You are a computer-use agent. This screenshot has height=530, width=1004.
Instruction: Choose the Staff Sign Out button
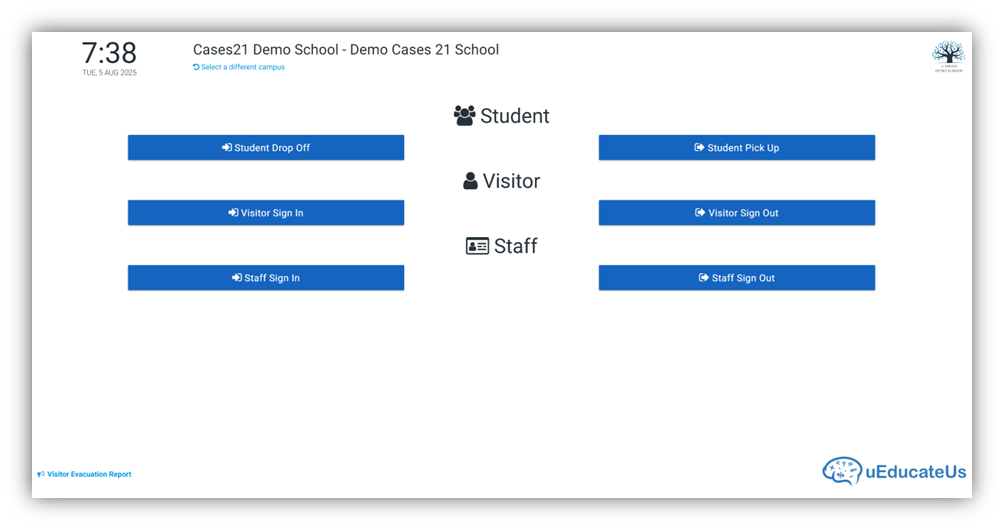click(737, 278)
